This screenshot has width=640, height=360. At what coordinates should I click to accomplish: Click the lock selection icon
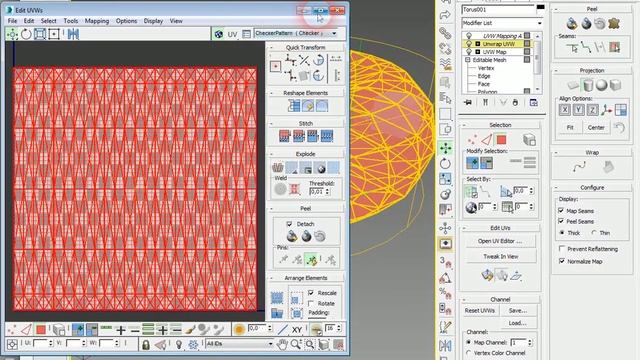click(x=145, y=345)
